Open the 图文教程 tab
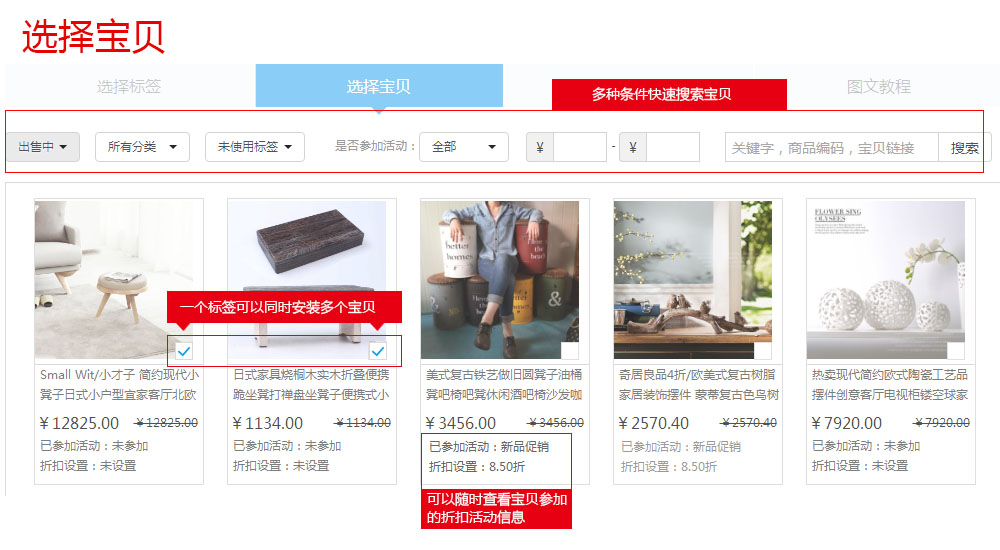 tap(878, 86)
